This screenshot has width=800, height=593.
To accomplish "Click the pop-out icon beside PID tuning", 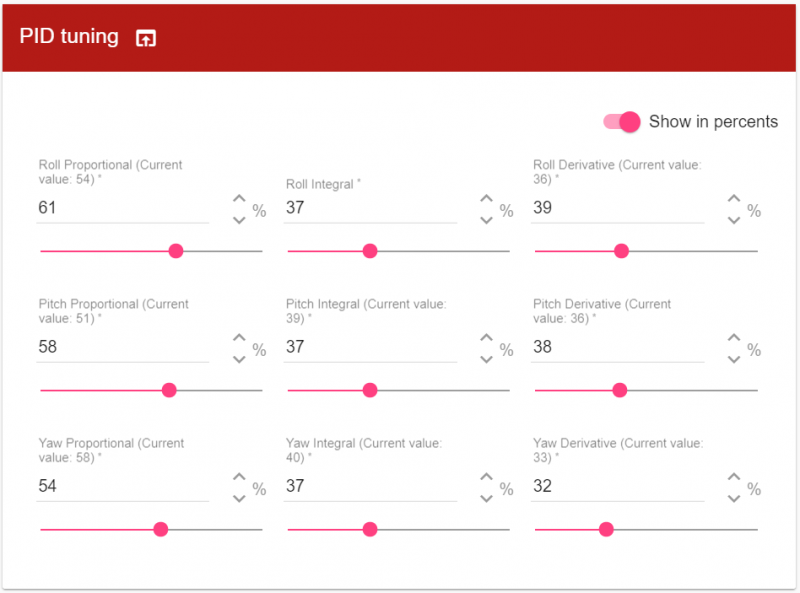I will (x=146, y=39).
